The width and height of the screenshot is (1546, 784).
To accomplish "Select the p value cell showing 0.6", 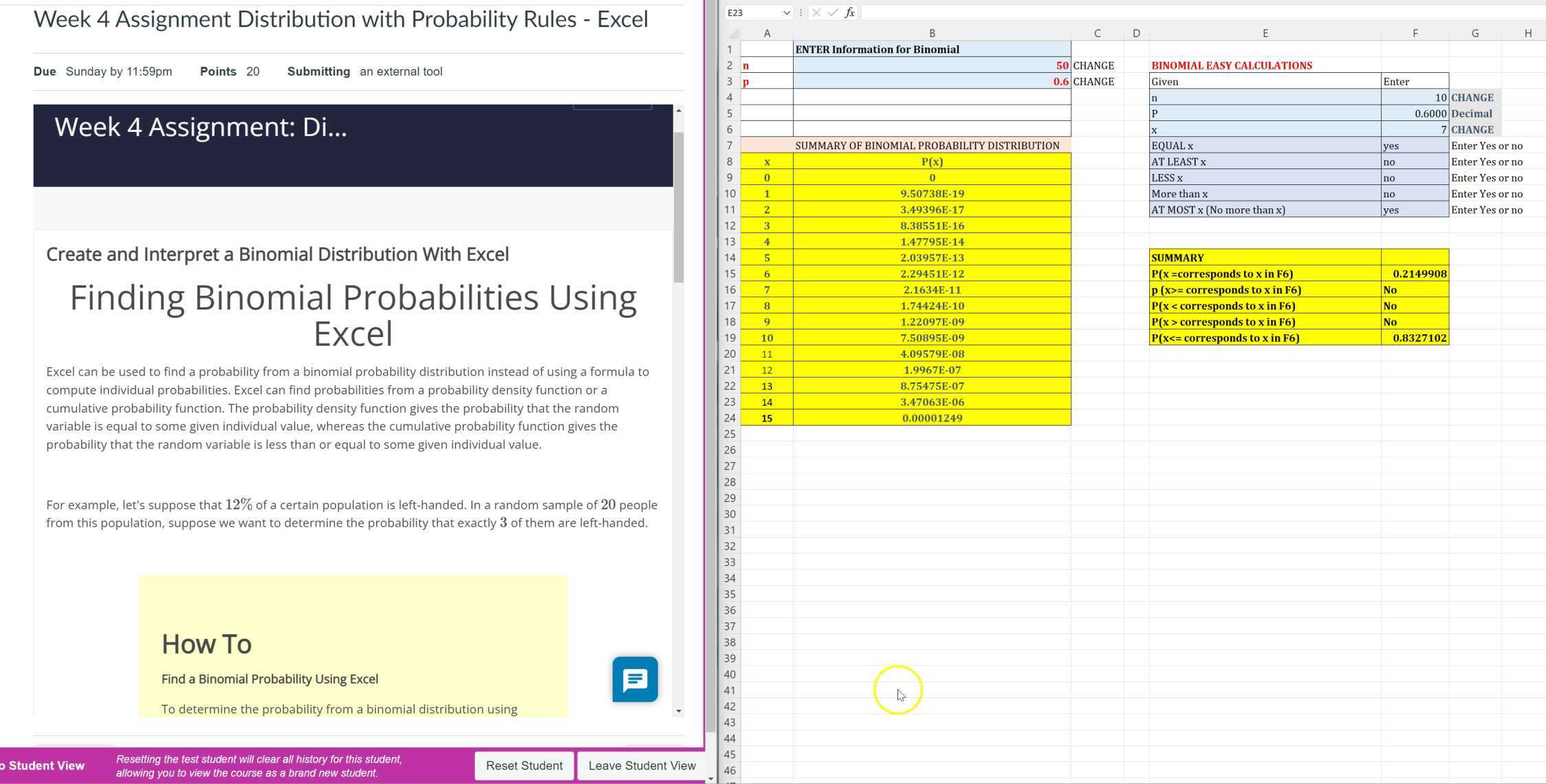I will tap(931, 82).
